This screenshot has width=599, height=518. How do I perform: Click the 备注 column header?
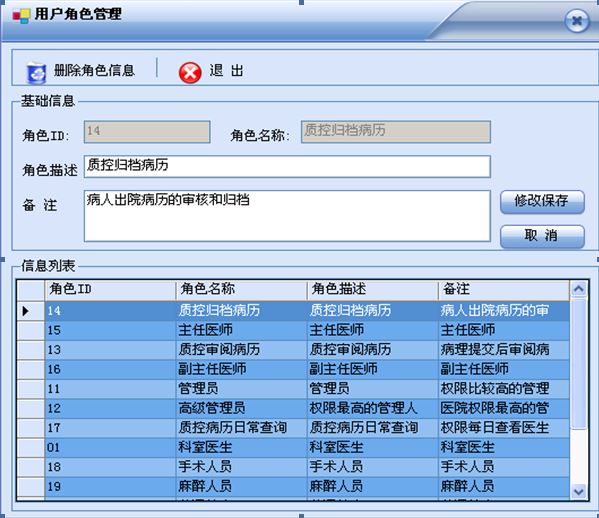(x=503, y=290)
